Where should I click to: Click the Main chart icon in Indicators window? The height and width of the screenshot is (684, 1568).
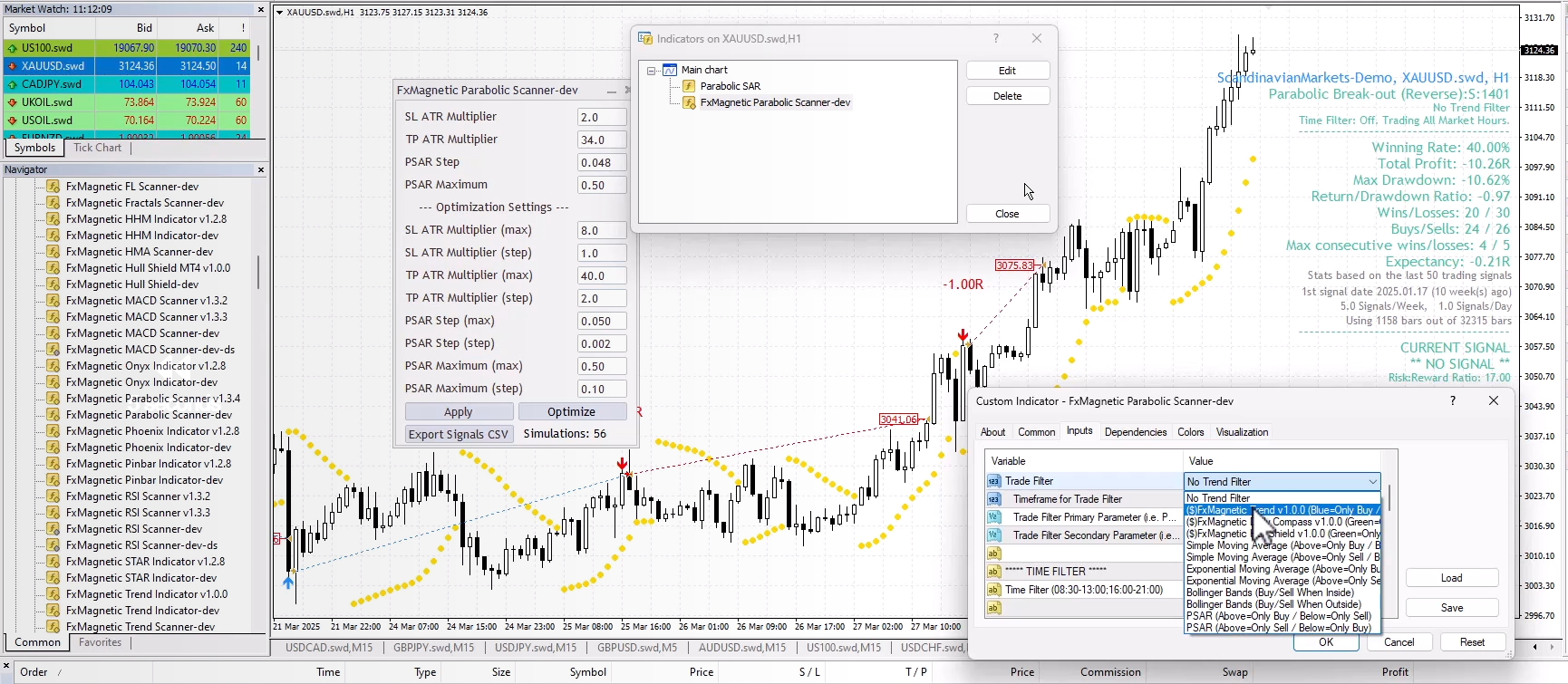(x=670, y=70)
